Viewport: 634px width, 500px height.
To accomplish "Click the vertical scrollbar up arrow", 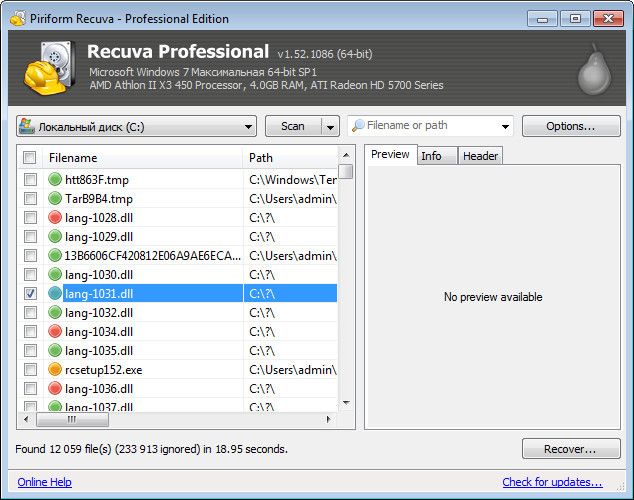I will coord(346,155).
